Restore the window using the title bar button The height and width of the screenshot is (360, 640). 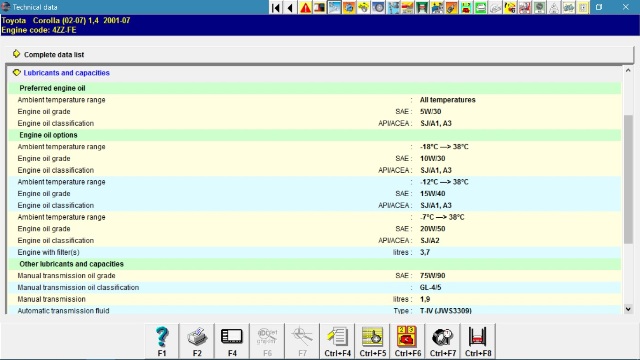(599, 7)
